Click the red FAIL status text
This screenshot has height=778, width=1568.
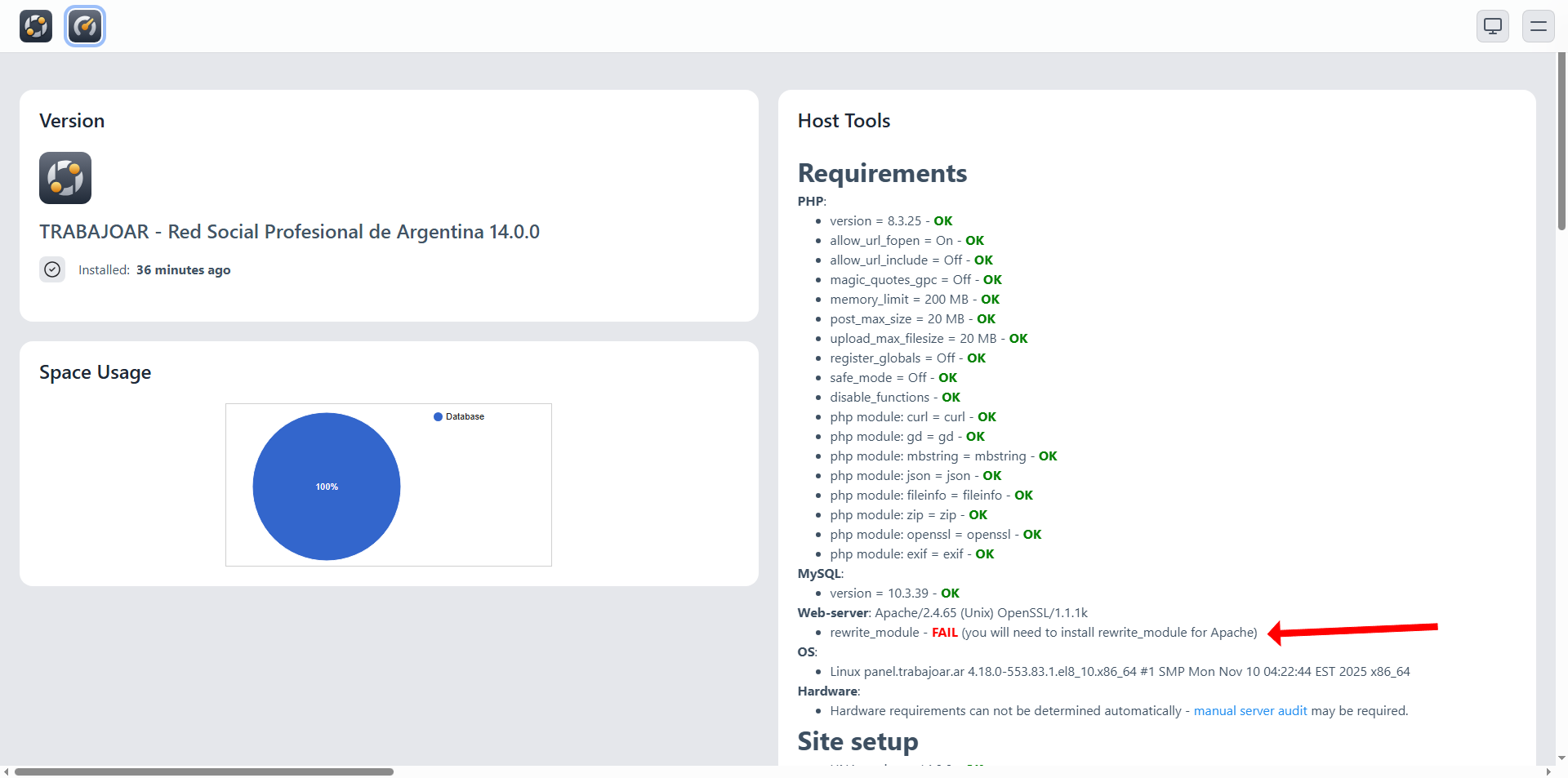pos(944,633)
